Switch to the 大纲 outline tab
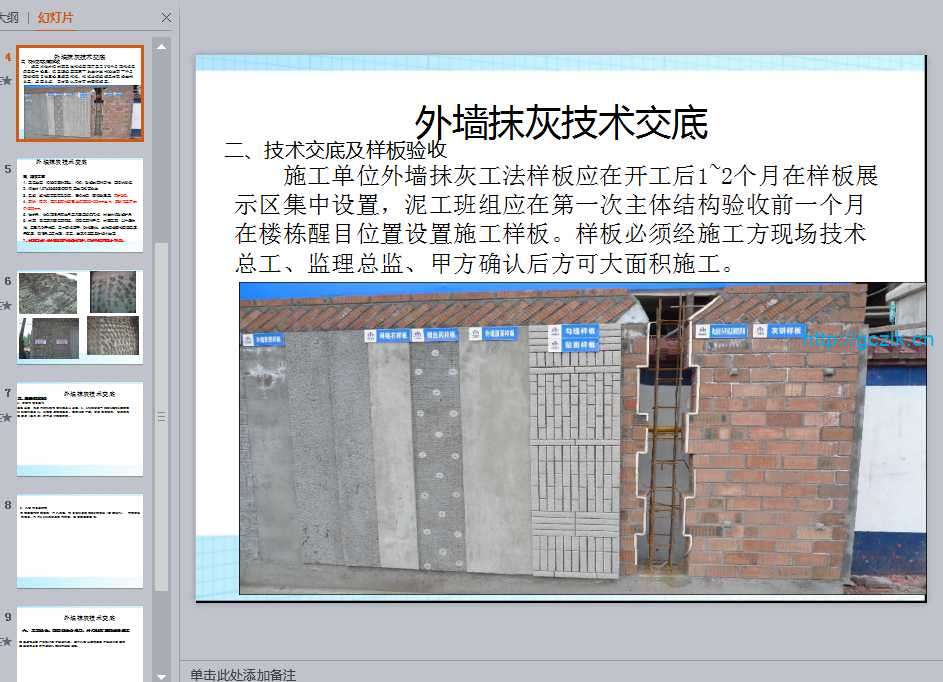 pyautogui.click(x=9, y=17)
